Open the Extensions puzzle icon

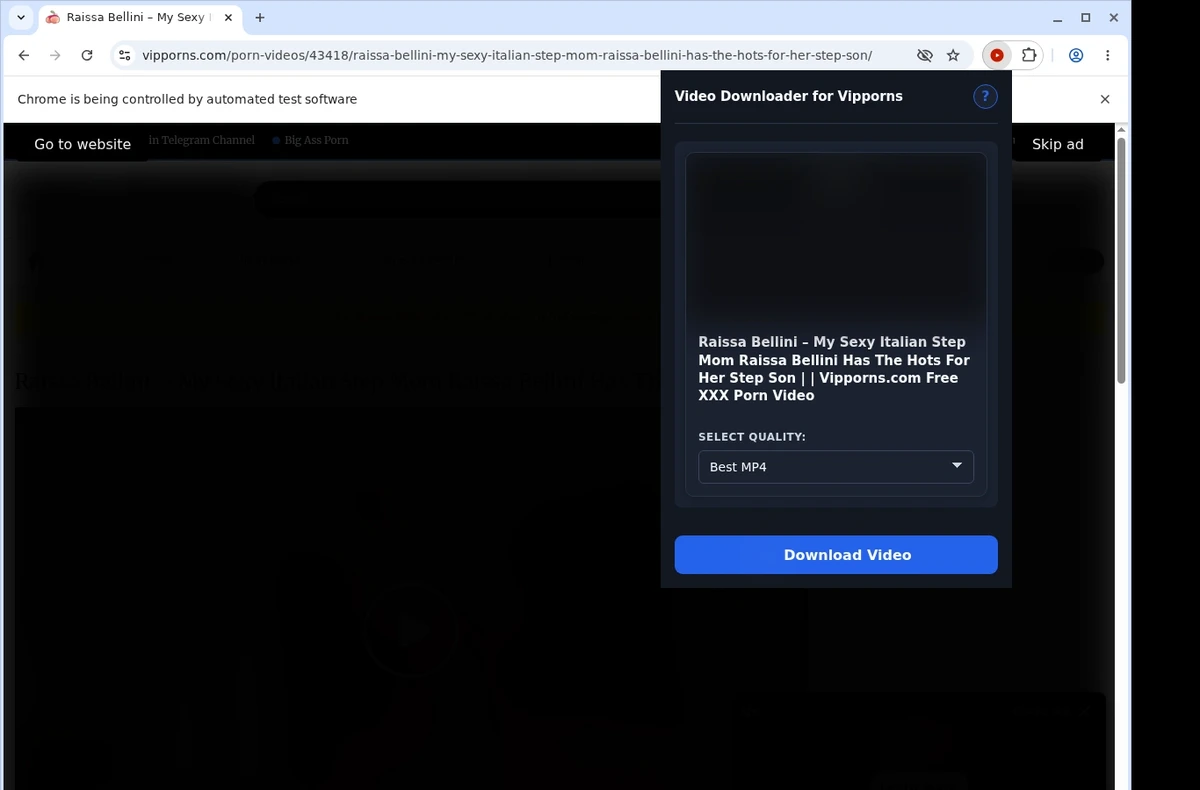click(x=1029, y=56)
